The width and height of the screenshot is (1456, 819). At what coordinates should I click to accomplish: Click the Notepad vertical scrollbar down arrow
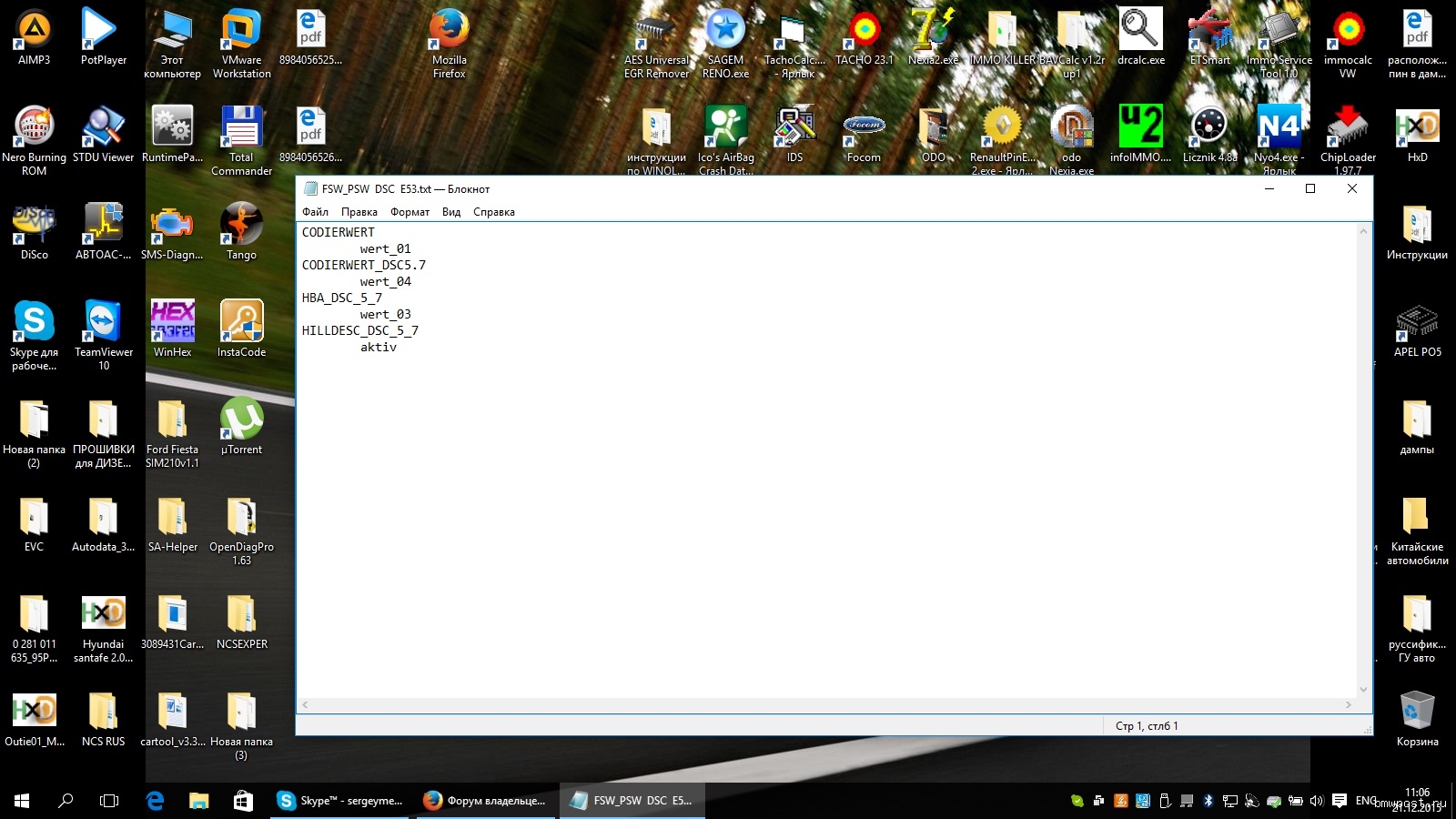[1363, 690]
